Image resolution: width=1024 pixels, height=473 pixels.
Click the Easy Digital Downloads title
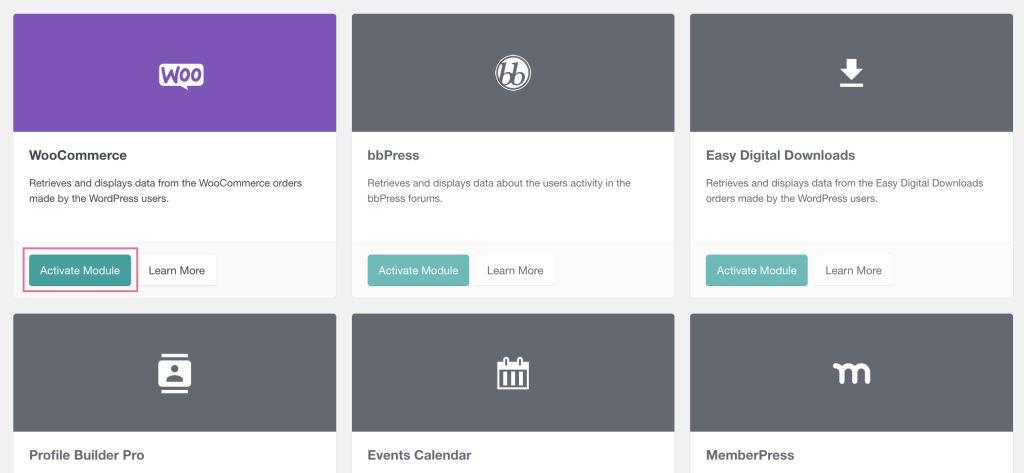[x=780, y=156]
